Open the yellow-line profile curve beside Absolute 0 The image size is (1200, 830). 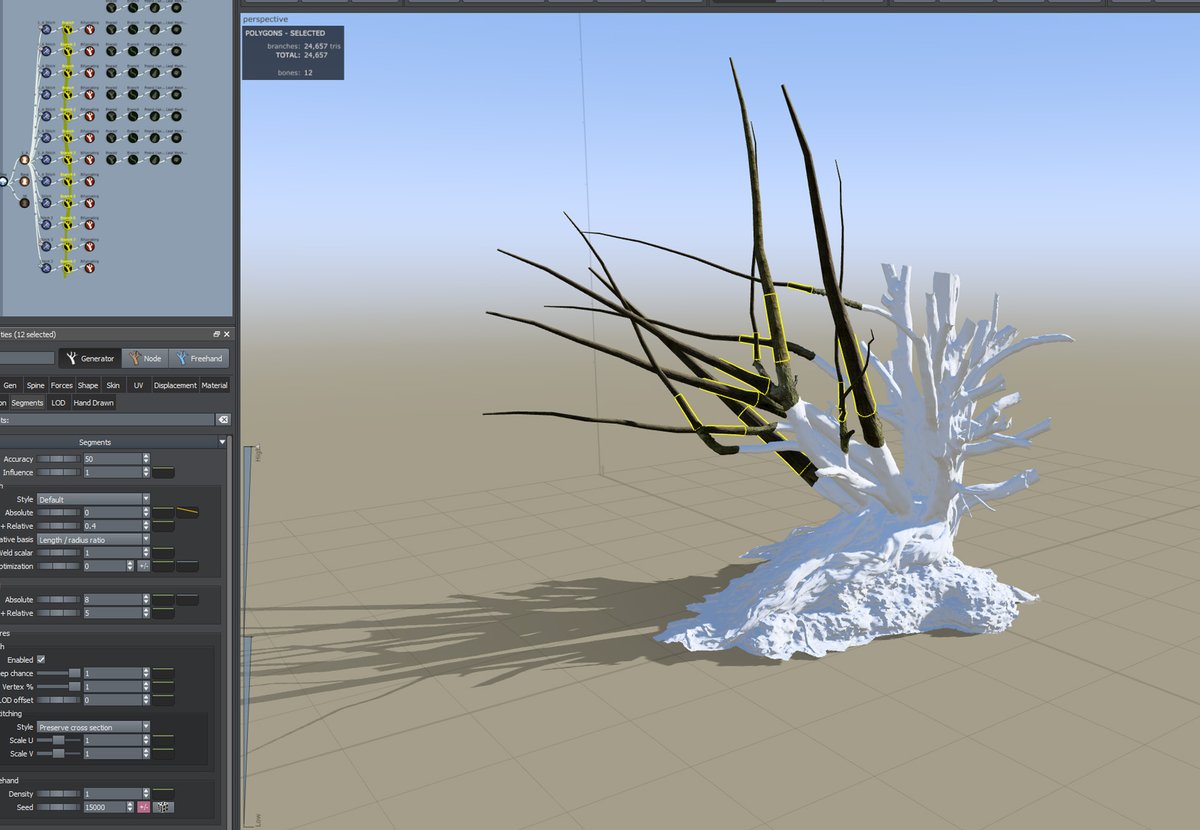click(187, 512)
